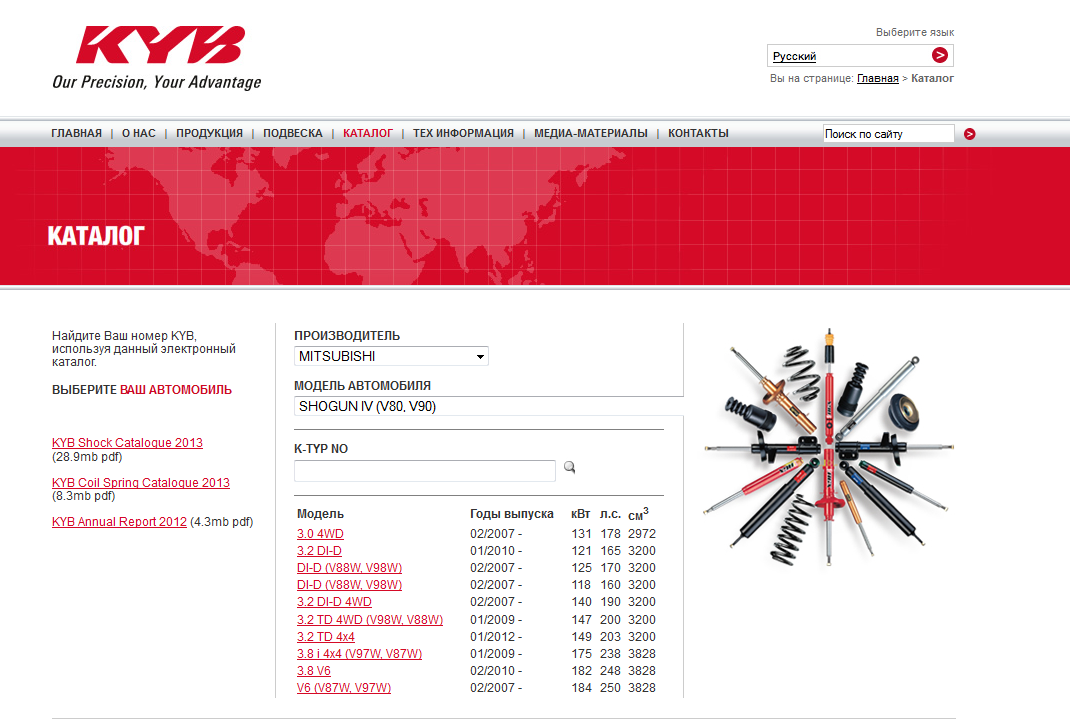Screen dimensions: 1070x721
Task: Open the ПРОДУКЦИЯ menu item
Action: pos(209,133)
